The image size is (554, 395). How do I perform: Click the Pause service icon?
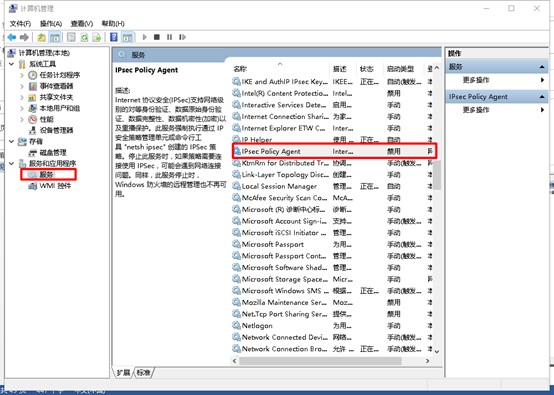pos(170,37)
